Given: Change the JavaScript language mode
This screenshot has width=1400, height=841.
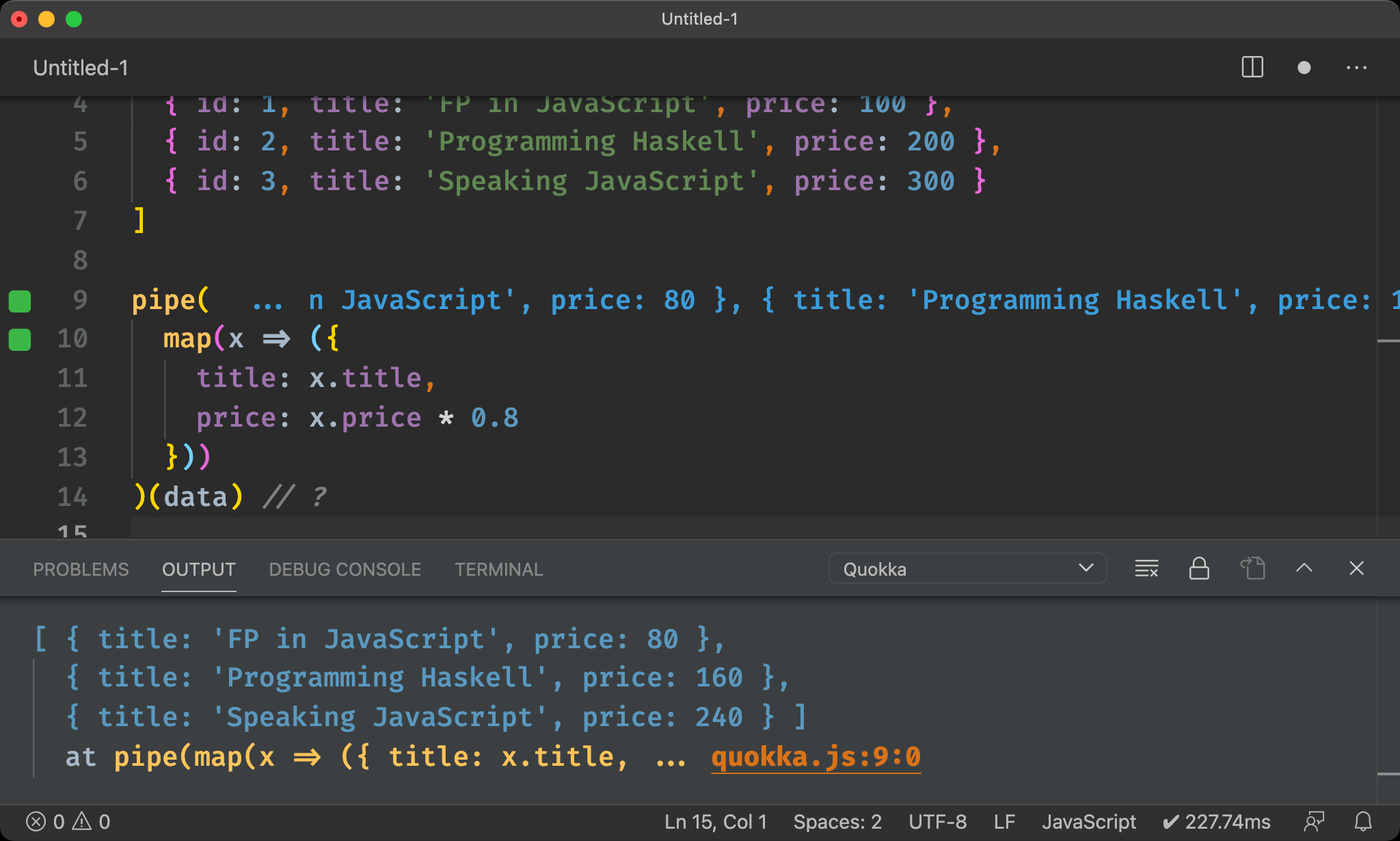Looking at the screenshot, I should 1089,821.
